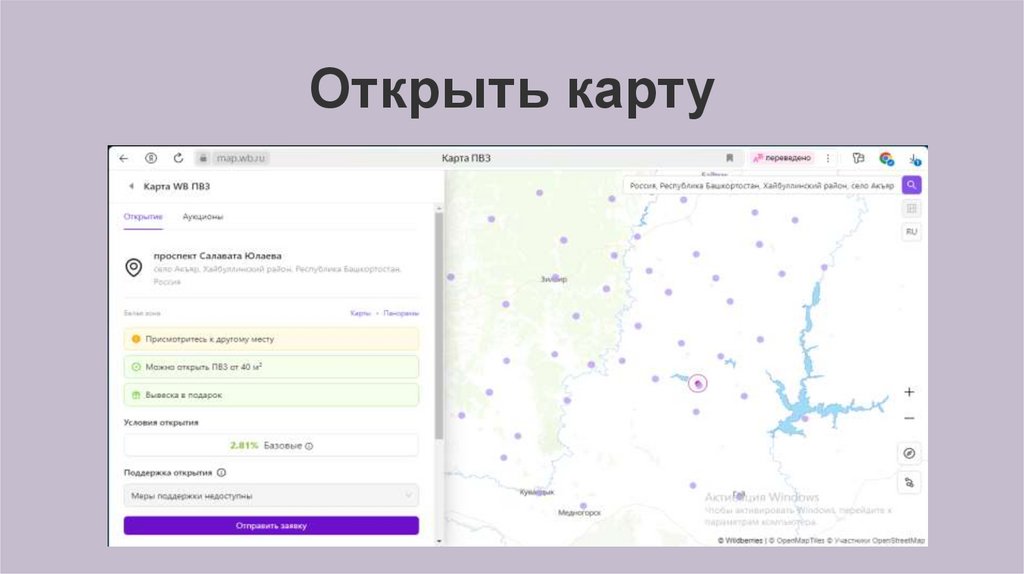Click the padlock site security icon
This screenshot has width=1024, height=574.
coord(203,158)
